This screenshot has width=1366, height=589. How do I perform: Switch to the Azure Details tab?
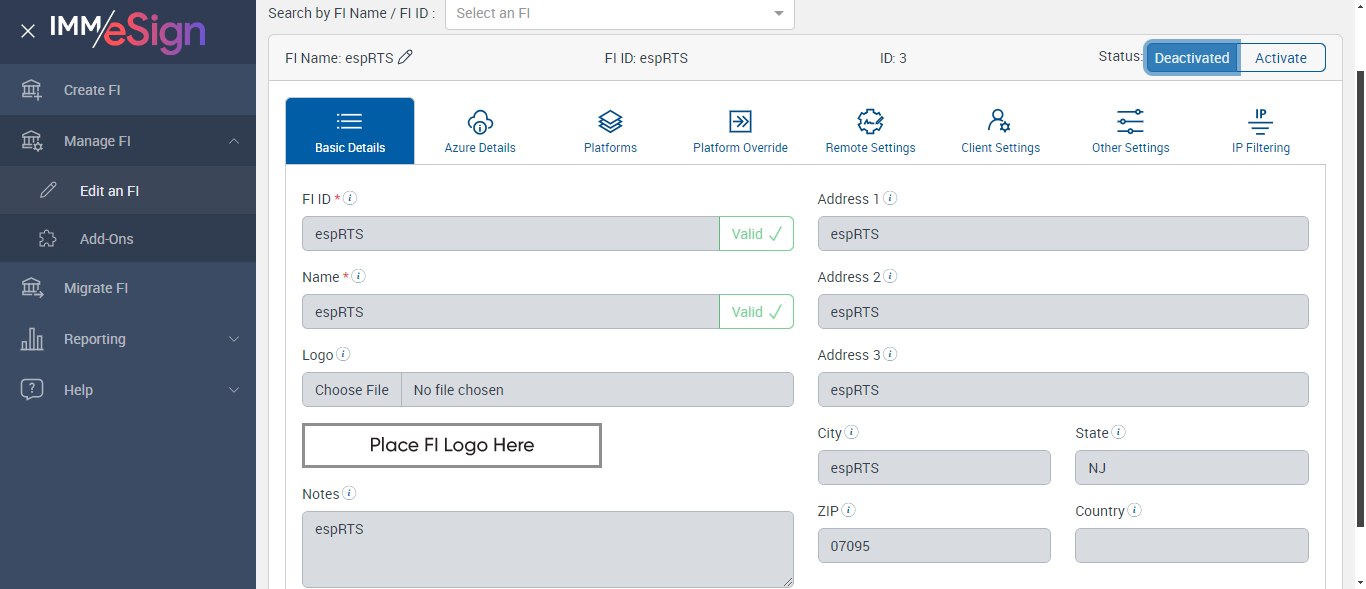point(480,131)
